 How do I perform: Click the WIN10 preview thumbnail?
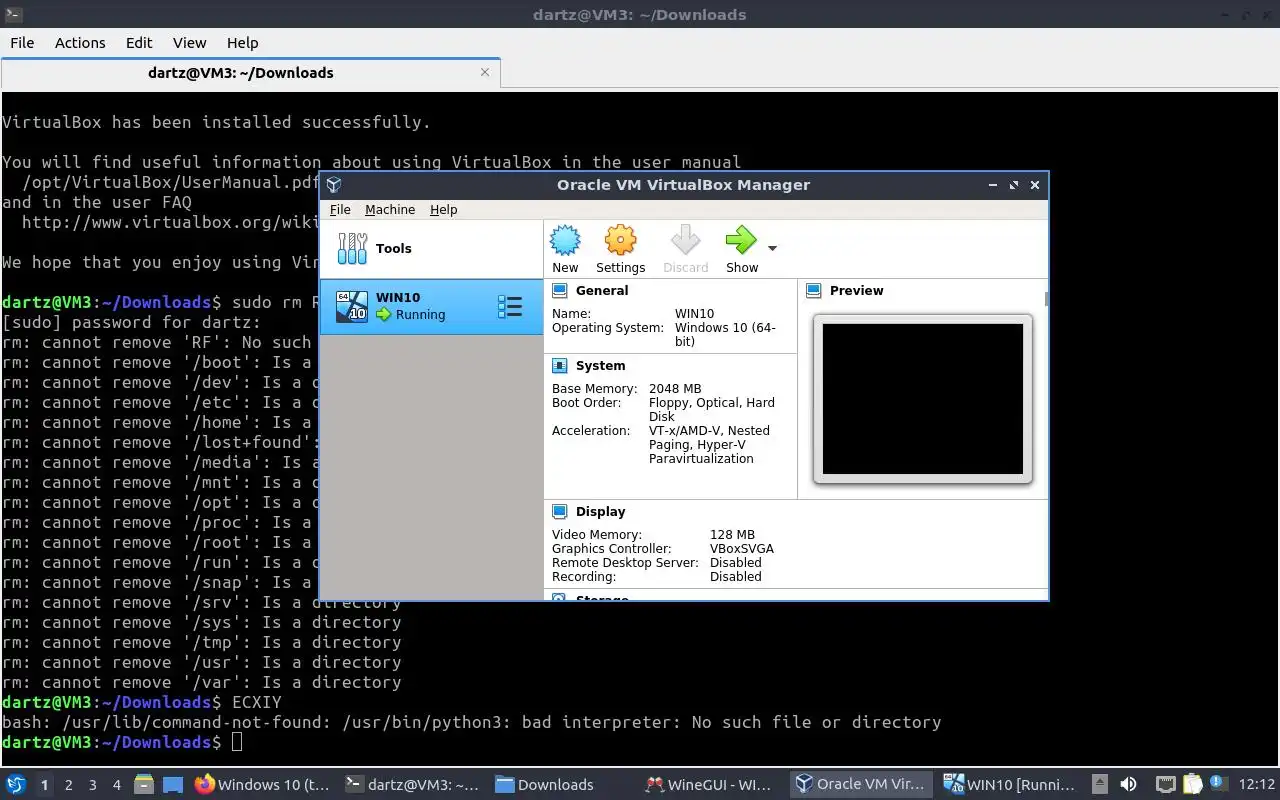[922, 398]
